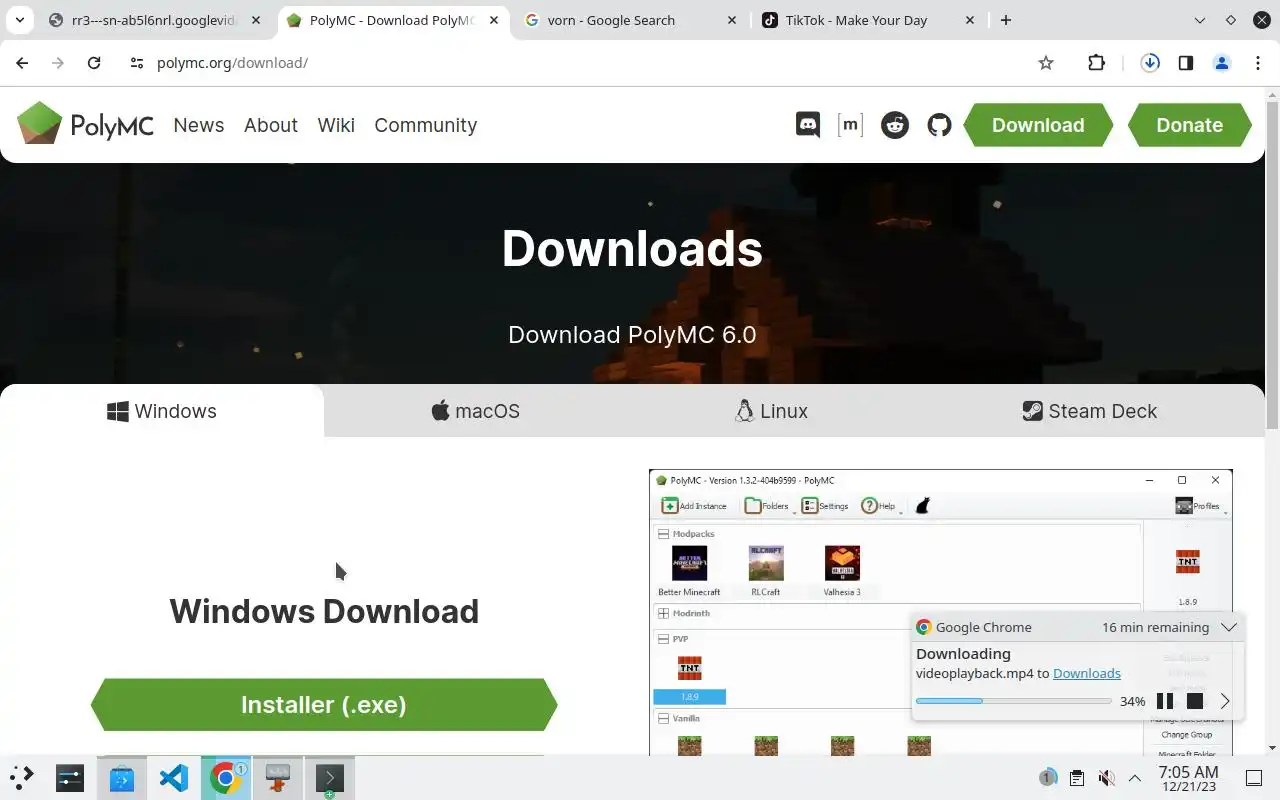Collapse the Google Chrome download notification
The image size is (1280, 800).
click(x=1229, y=627)
